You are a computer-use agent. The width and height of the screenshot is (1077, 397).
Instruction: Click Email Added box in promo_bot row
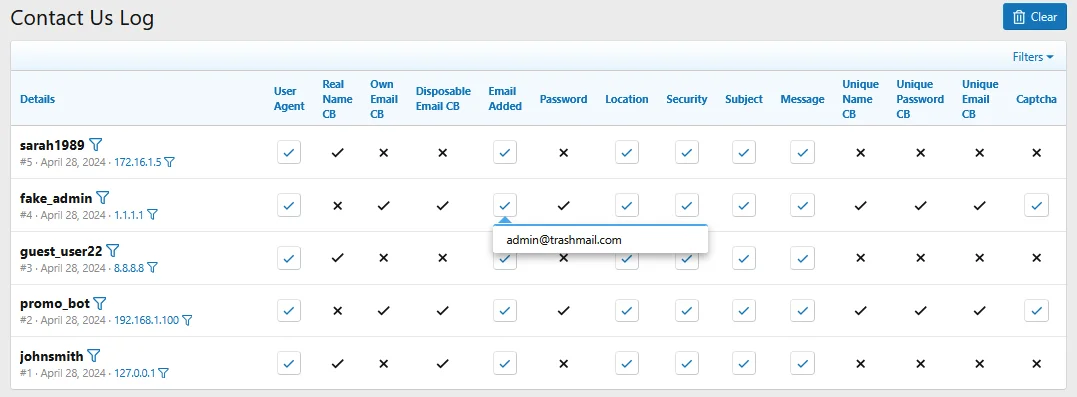(x=505, y=310)
